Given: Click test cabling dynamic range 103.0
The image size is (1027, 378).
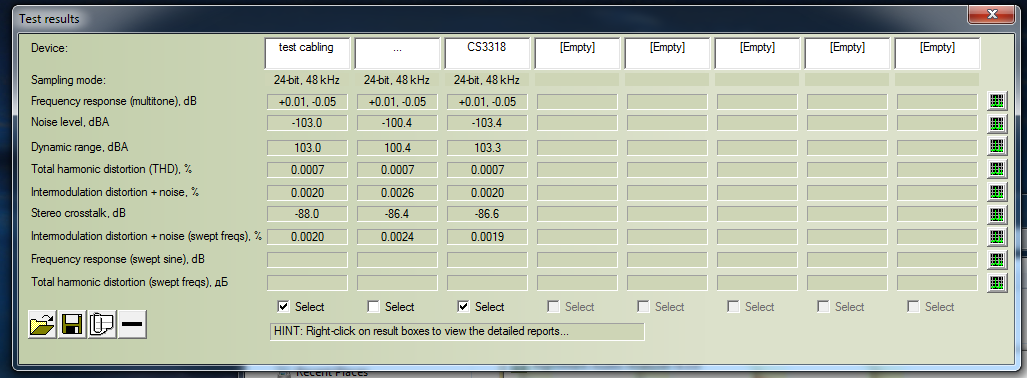Looking at the screenshot, I should click(307, 147).
